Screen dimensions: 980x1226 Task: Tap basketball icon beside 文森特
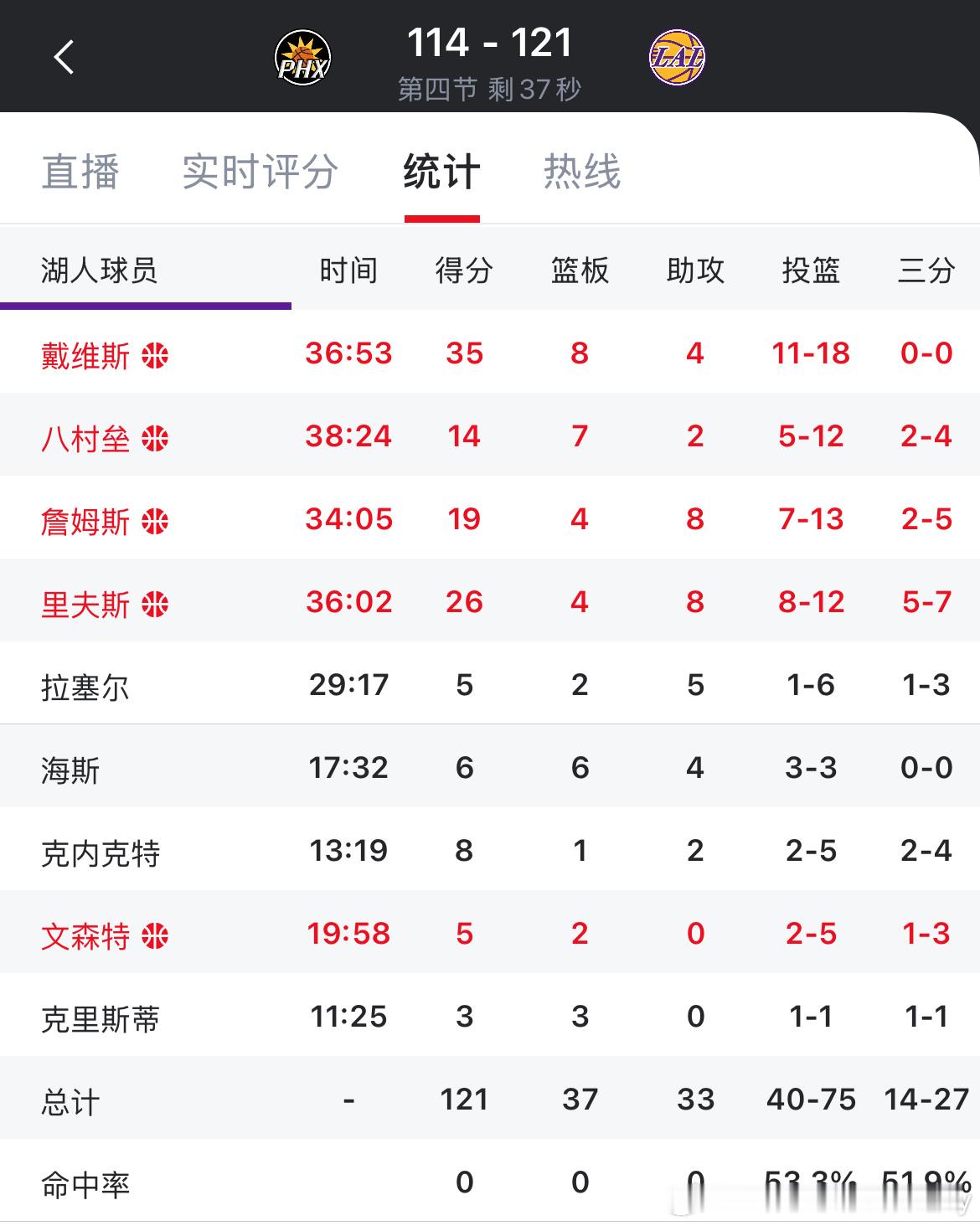(x=155, y=936)
